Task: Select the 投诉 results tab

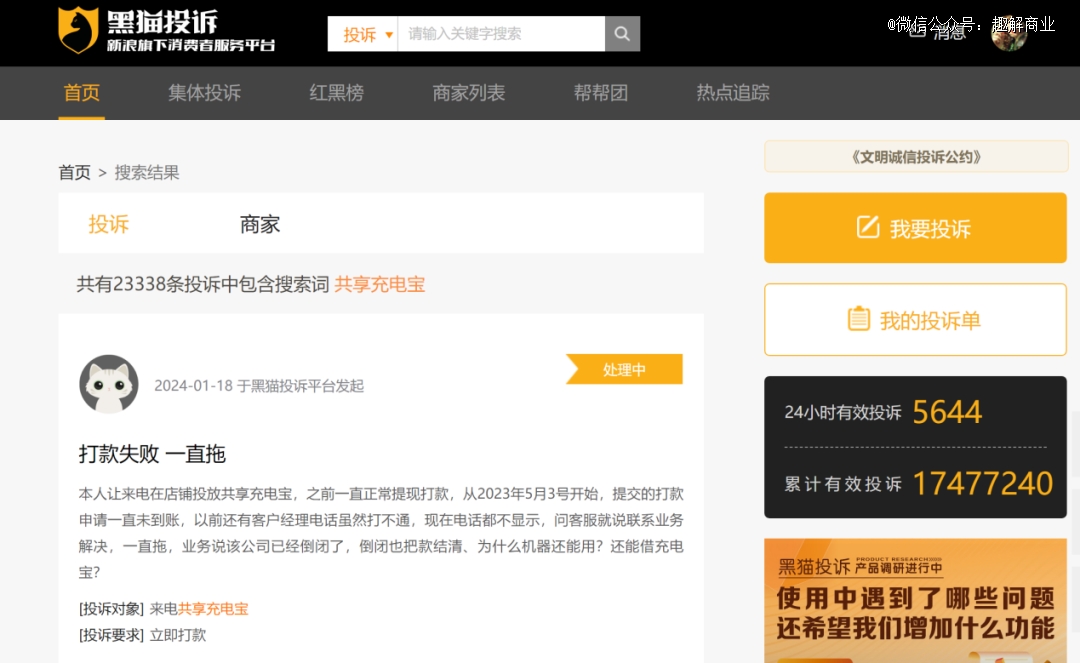Action: click(108, 224)
